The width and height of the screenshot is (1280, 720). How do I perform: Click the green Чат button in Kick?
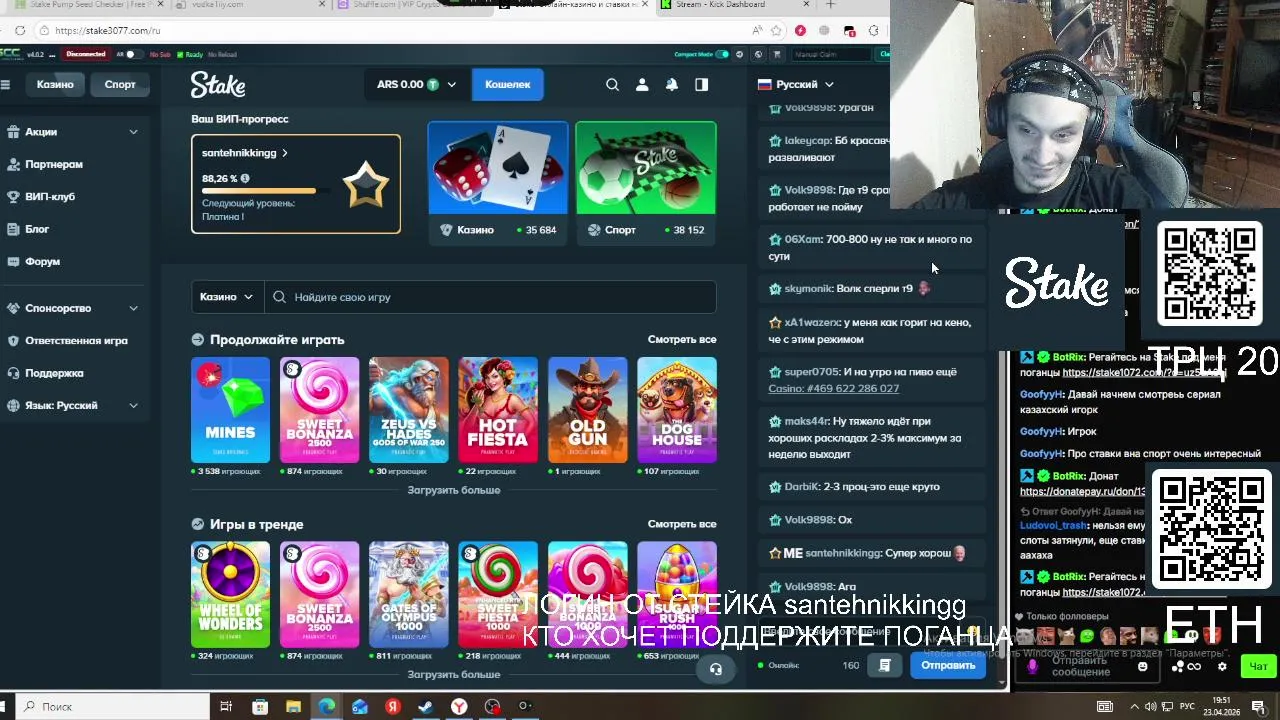click(1258, 666)
